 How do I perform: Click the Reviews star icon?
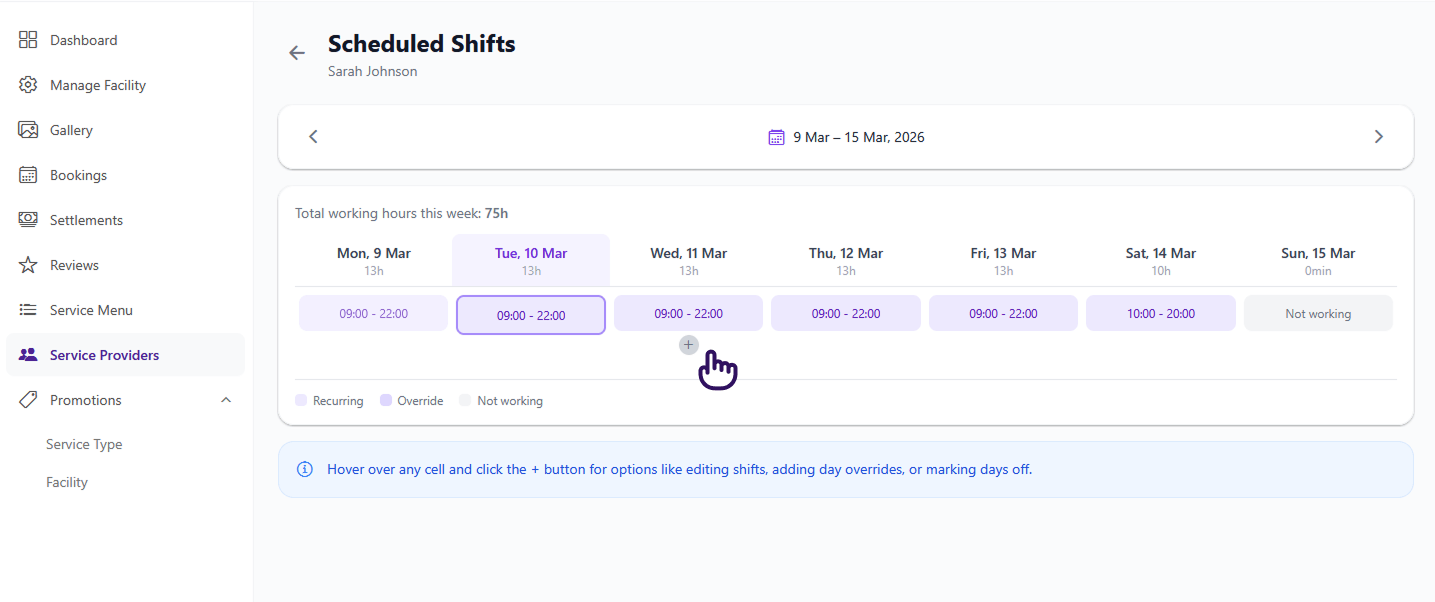(x=28, y=265)
